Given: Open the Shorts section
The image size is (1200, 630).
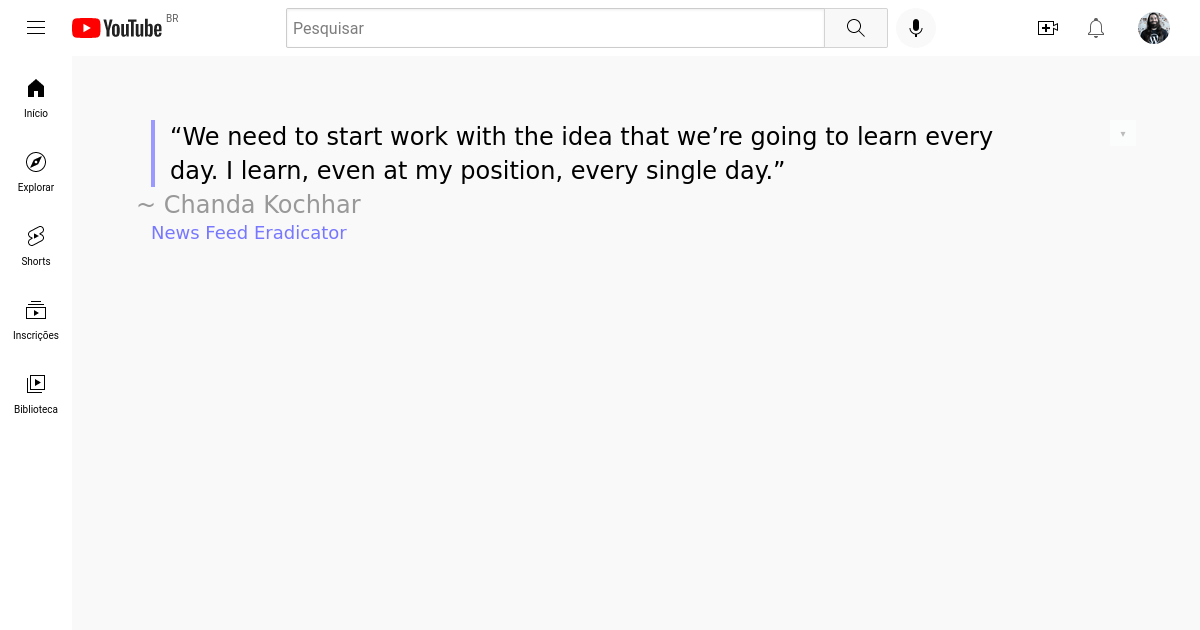Looking at the screenshot, I should coord(36,246).
